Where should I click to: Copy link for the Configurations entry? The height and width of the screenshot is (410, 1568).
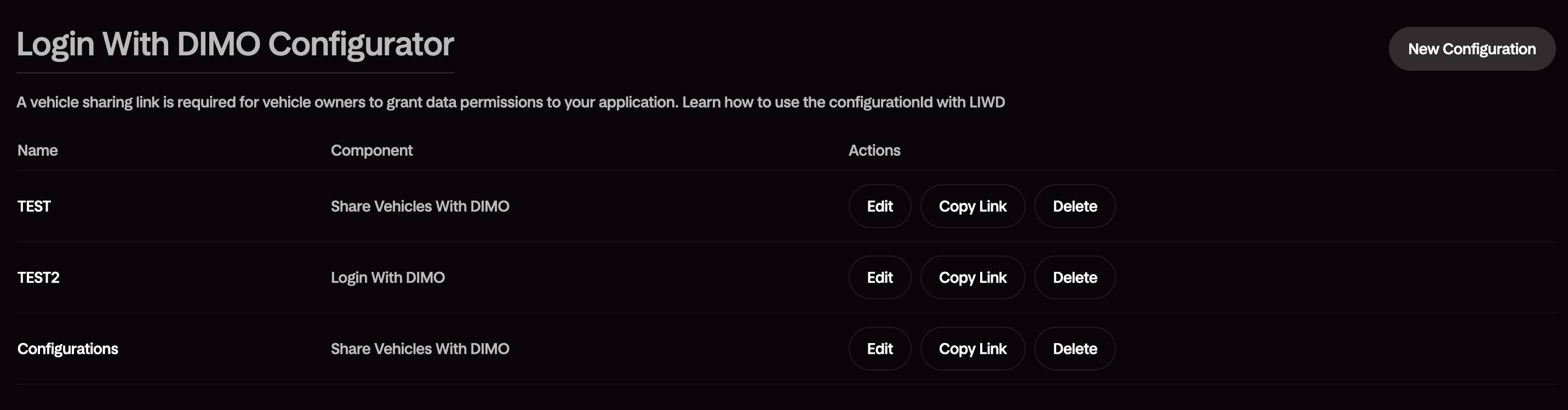pyautogui.click(x=972, y=349)
